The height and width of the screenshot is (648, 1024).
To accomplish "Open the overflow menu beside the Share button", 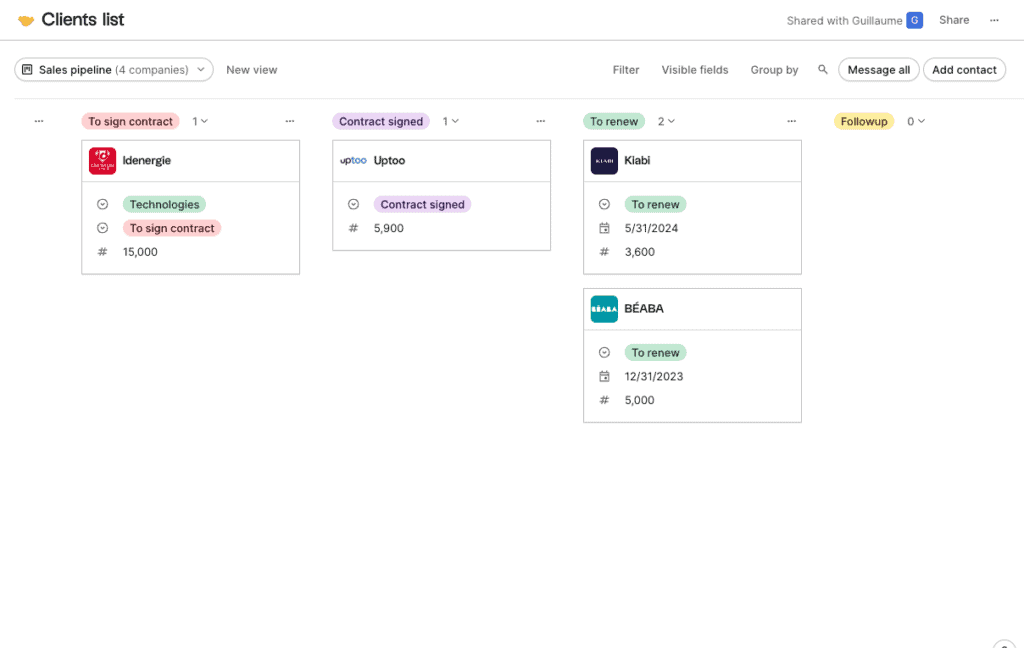I will [994, 19].
